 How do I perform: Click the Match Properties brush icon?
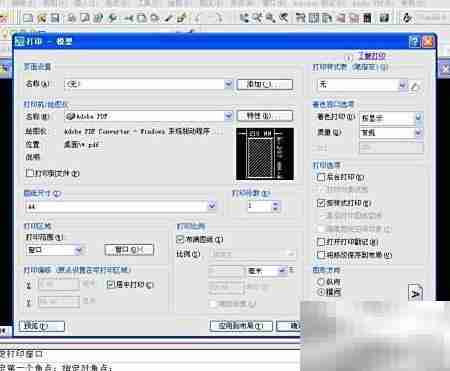168,18
